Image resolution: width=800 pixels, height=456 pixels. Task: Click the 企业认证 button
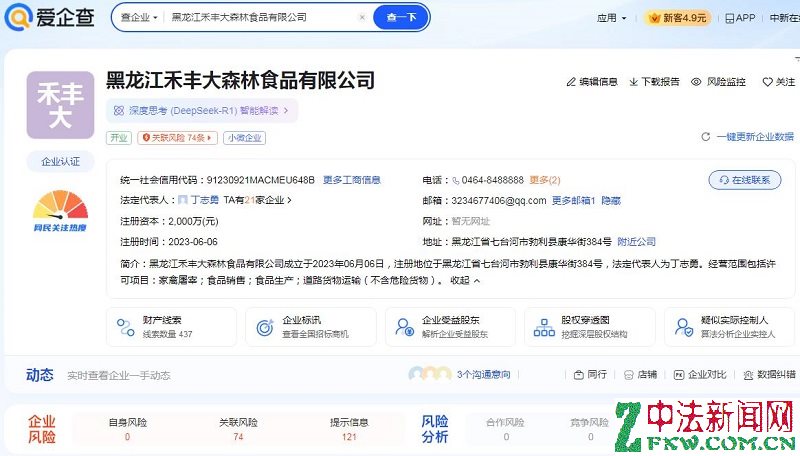pos(60,162)
